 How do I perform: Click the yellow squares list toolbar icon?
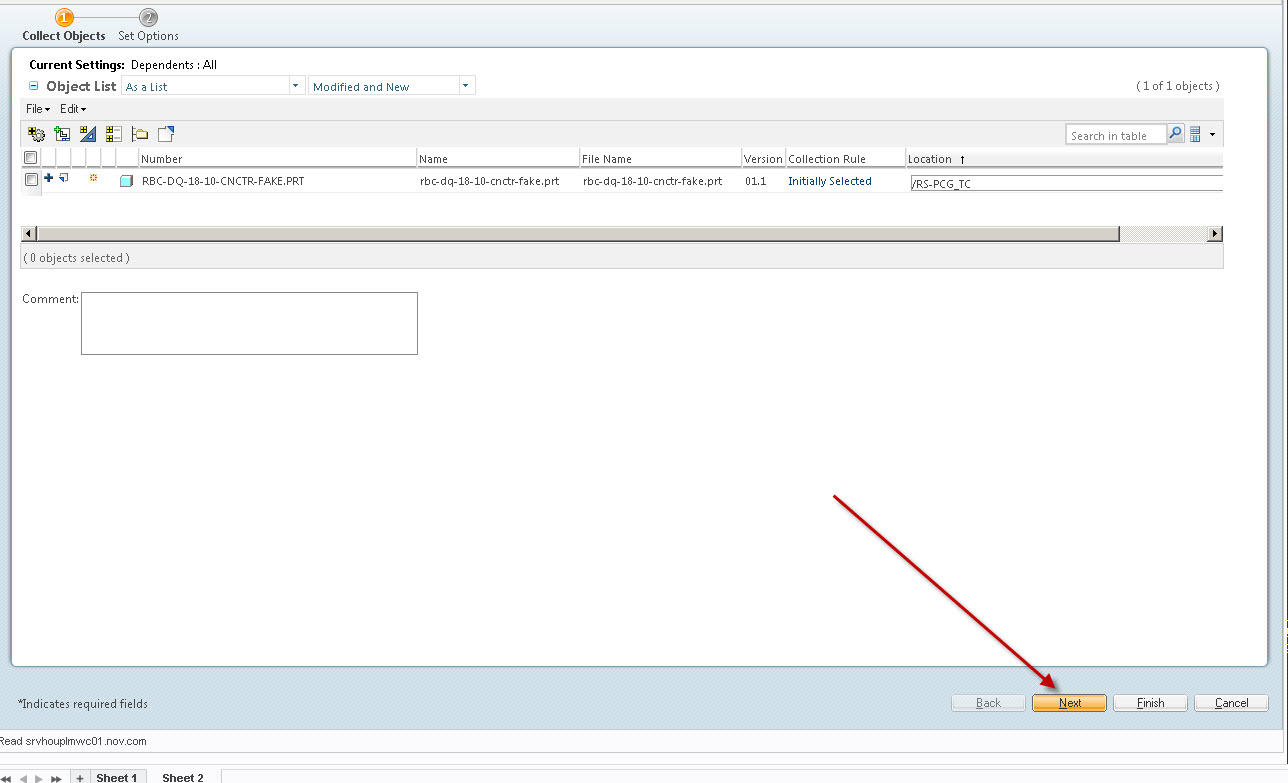point(114,134)
